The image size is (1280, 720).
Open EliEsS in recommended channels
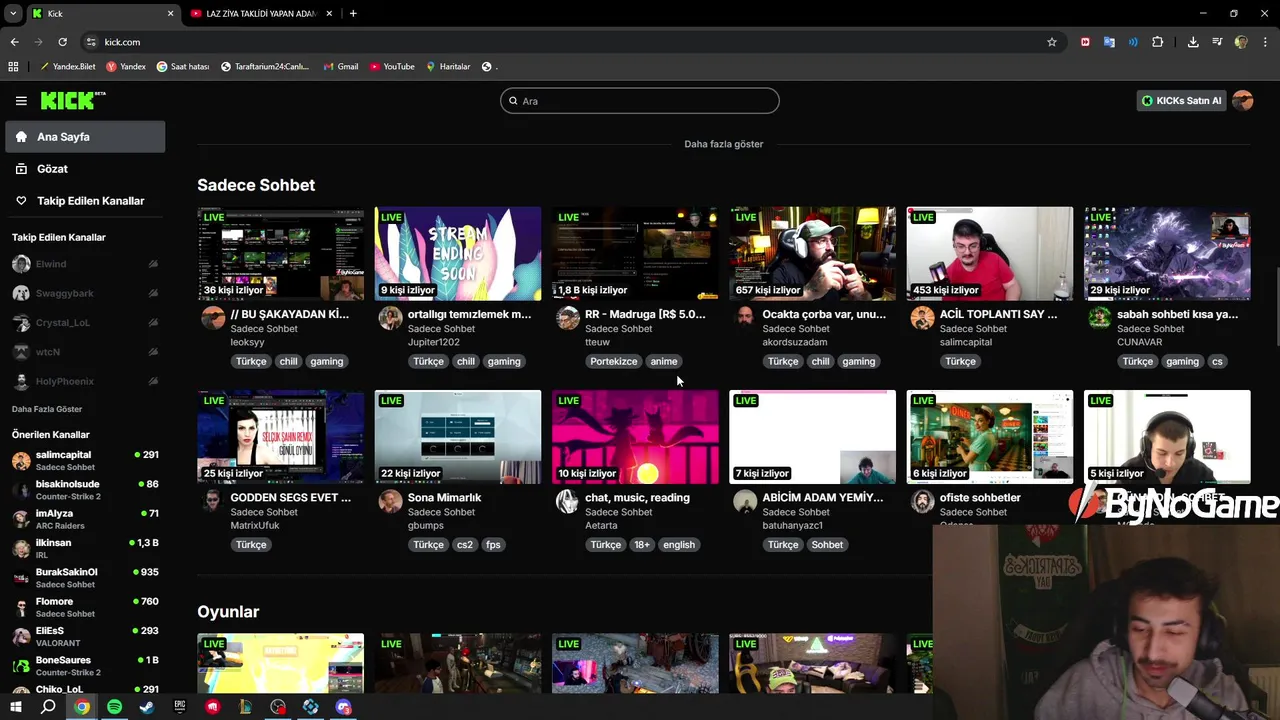click(x=85, y=636)
